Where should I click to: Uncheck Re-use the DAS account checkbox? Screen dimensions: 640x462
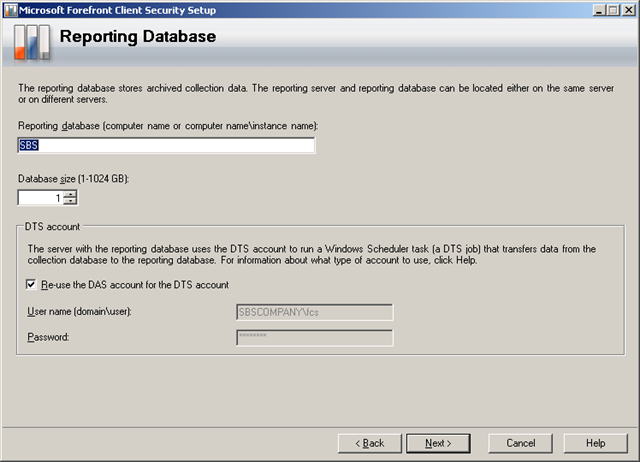(31, 284)
